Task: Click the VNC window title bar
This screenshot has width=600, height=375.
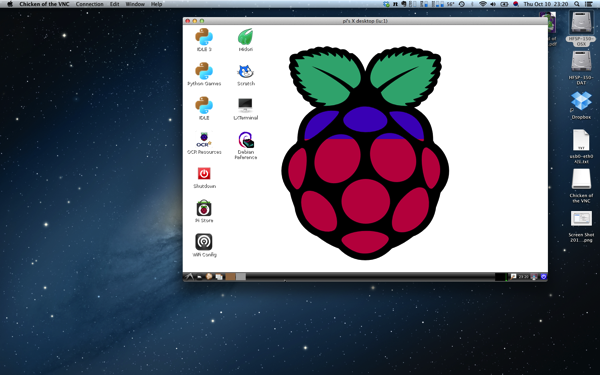Action: coord(365,21)
